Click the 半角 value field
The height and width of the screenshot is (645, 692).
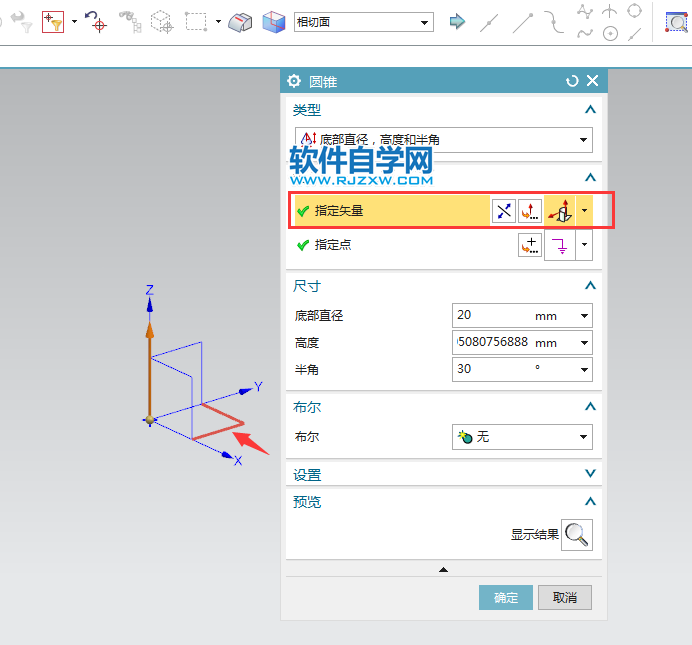click(x=492, y=369)
